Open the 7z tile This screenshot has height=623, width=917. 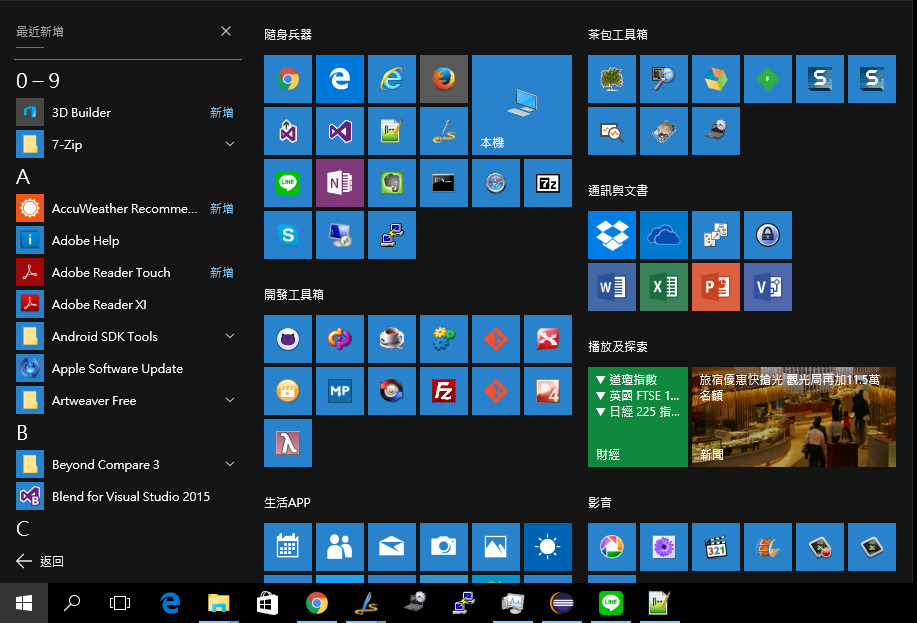pyautogui.click(x=548, y=183)
